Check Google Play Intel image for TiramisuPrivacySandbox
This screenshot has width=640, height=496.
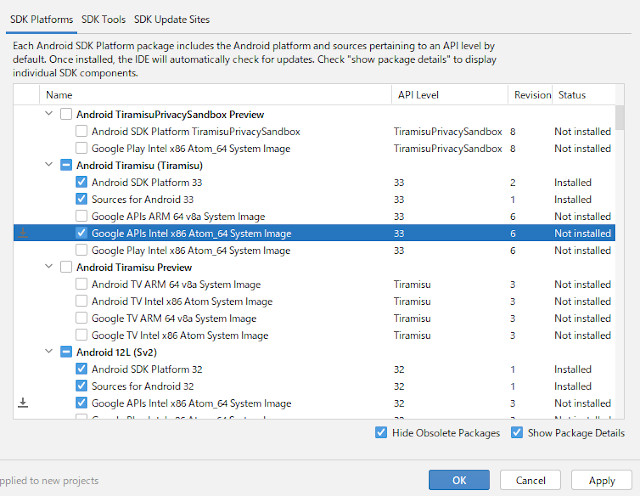click(81, 148)
